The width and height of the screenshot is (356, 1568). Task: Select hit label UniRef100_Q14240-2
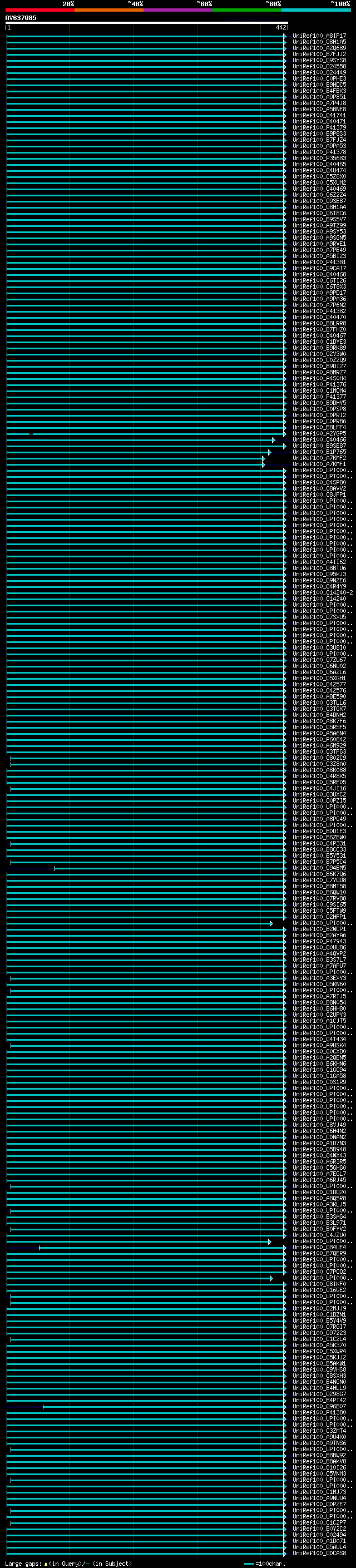pyautogui.click(x=323, y=592)
